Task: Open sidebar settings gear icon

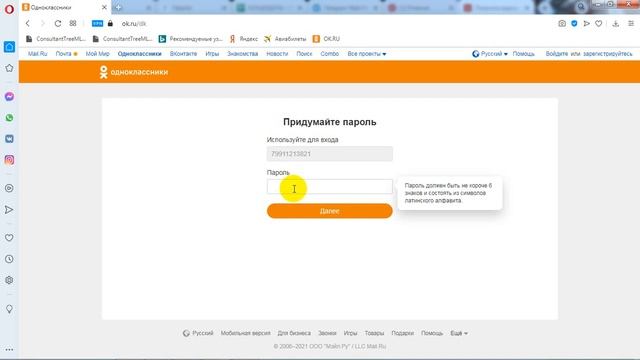Action: click(x=9, y=280)
